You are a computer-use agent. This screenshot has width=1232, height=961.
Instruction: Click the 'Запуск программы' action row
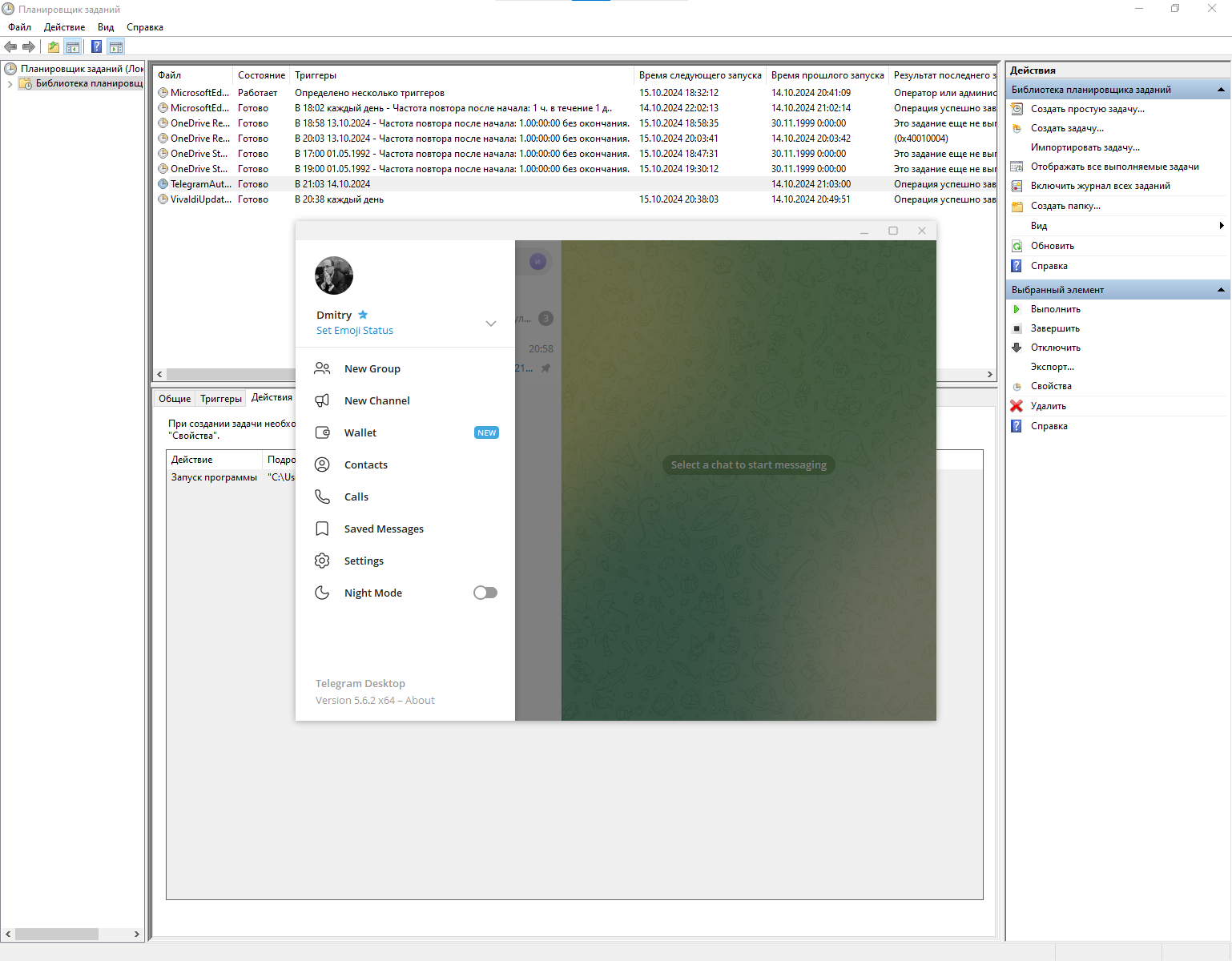coord(232,477)
